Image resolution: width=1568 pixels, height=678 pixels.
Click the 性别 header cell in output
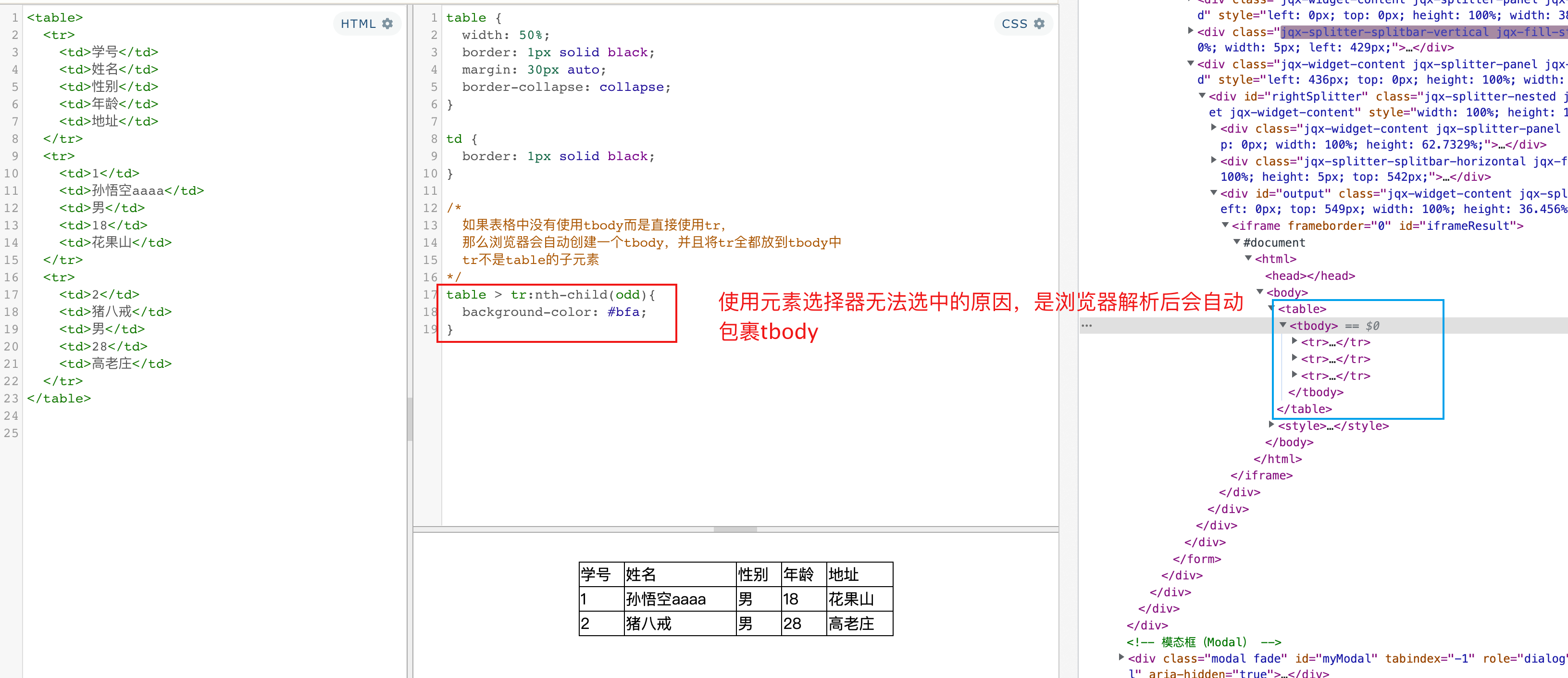pyautogui.click(x=759, y=575)
